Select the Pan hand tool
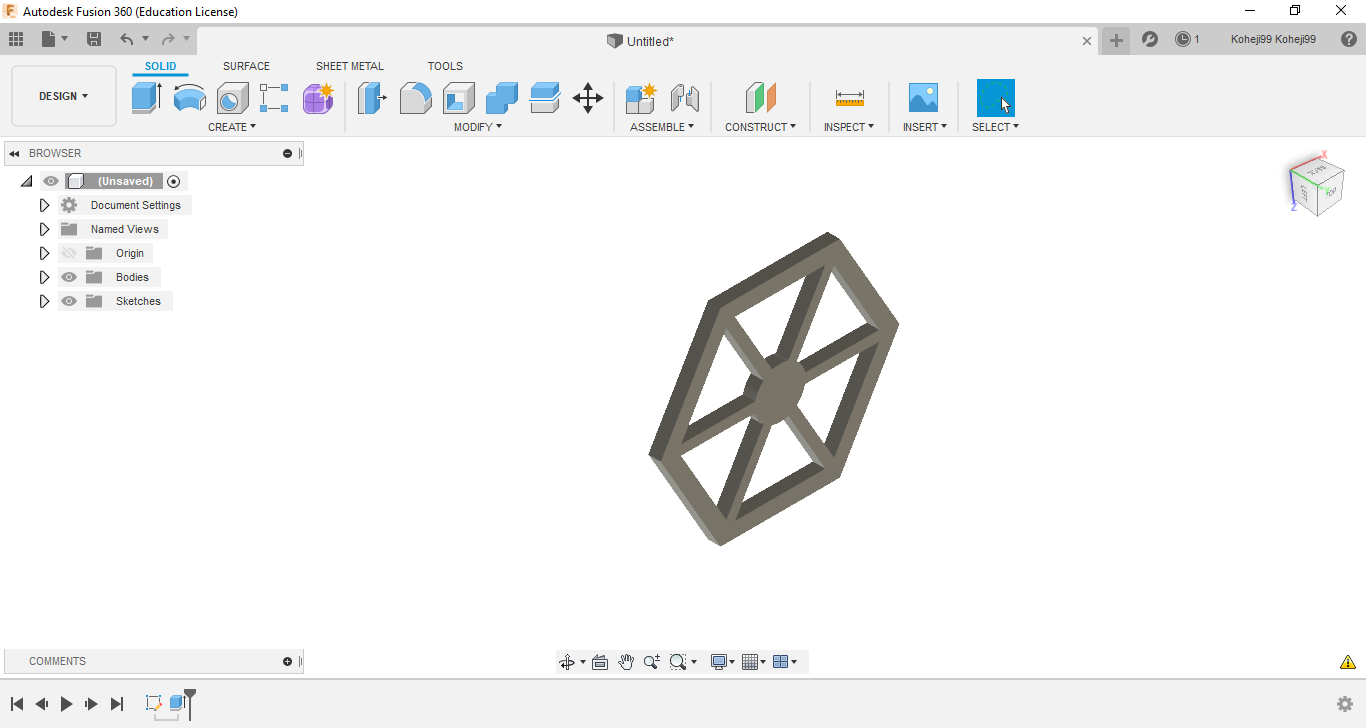 pos(626,662)
